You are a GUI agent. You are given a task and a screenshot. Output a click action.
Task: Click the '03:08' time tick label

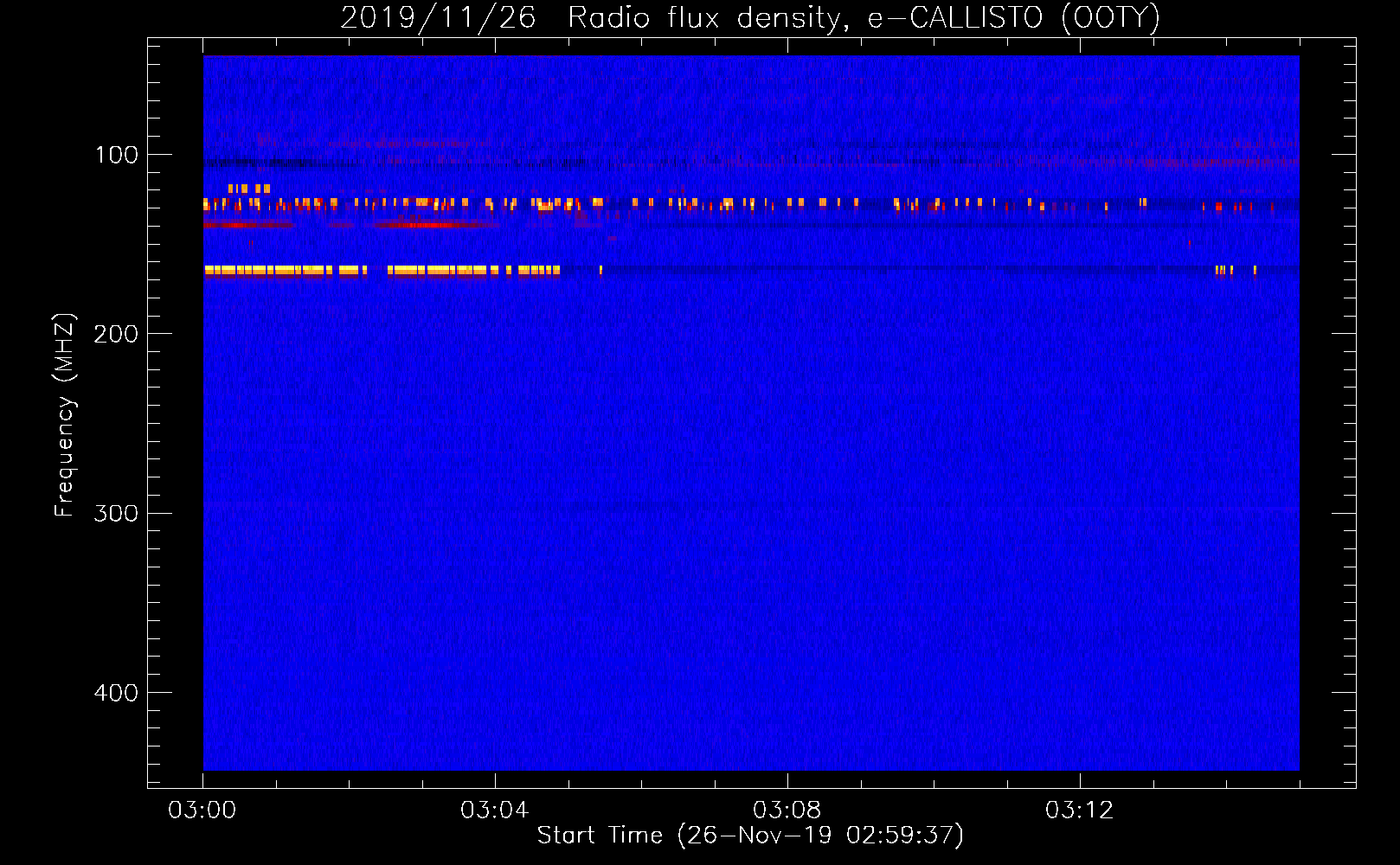tap(787, 811)
